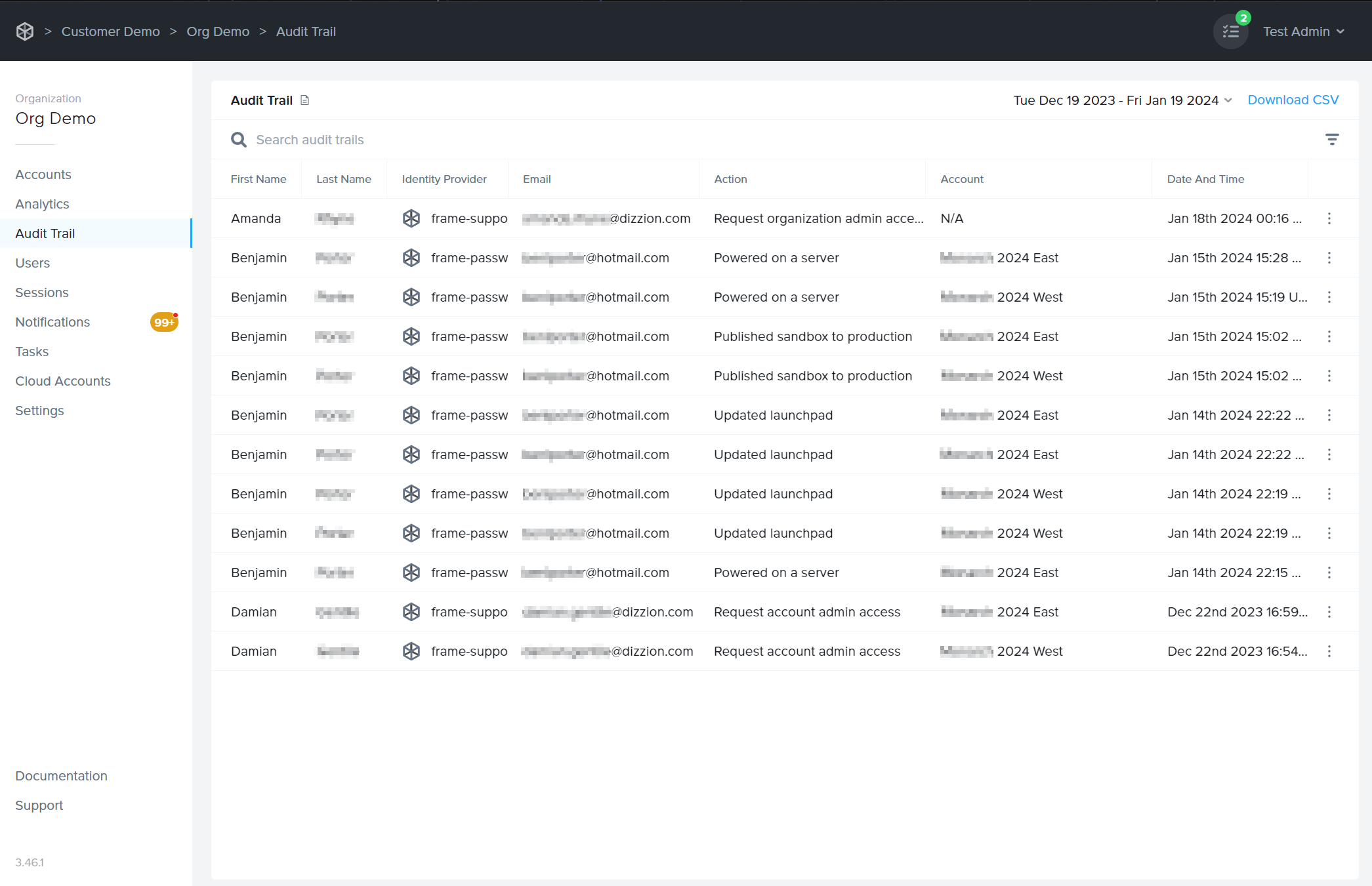Select Cloud Accounts sidebar item
This screenshot has width=1372, height=886.
coord(63,381)
